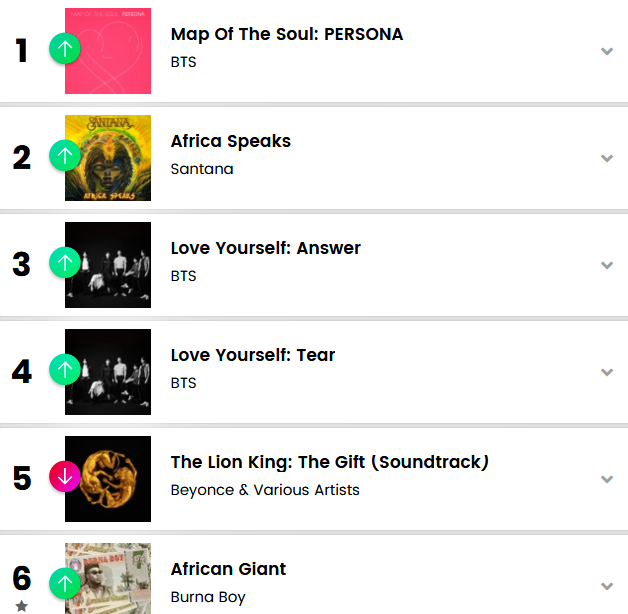Image resolution: width=628 pixels, height=614 pixels.
Task: Click the Burna Boy artist name
Action: [208, 597]
